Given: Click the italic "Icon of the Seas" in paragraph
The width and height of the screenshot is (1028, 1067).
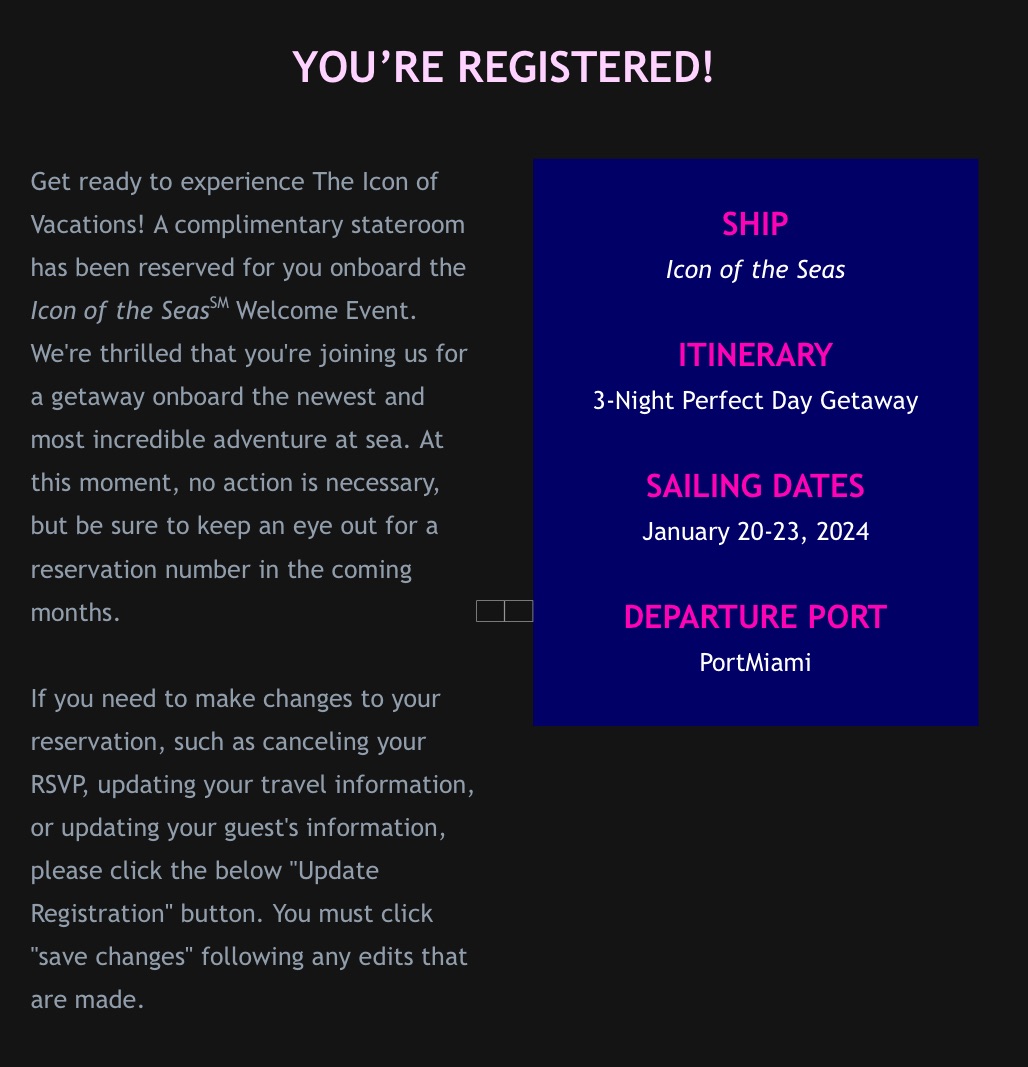Looking at the screenshot, I should tap(119, 311).
